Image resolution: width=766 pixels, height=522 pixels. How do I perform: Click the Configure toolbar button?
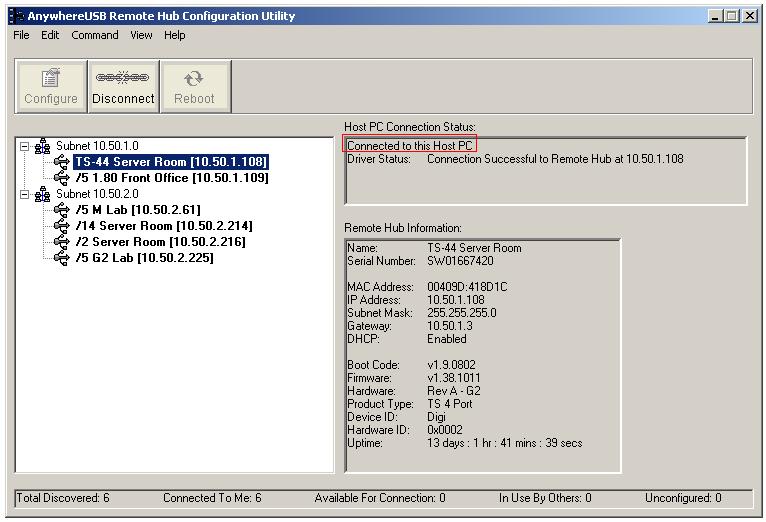(51, 86)
